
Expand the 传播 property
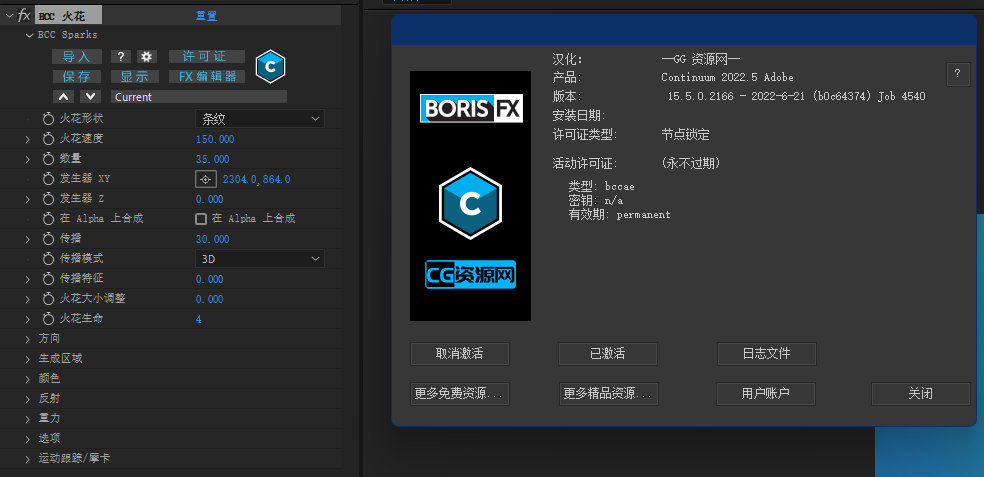pyautogui.click(x=28, y=239)
